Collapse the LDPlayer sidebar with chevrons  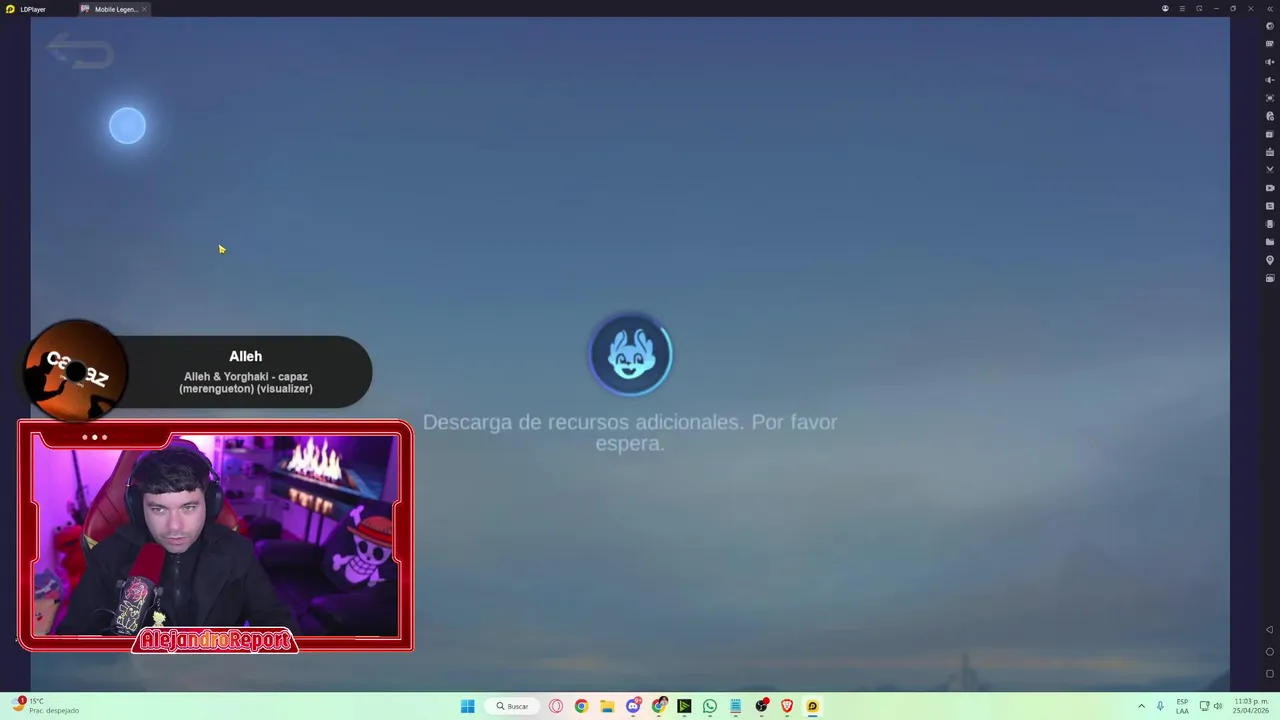1270,9
